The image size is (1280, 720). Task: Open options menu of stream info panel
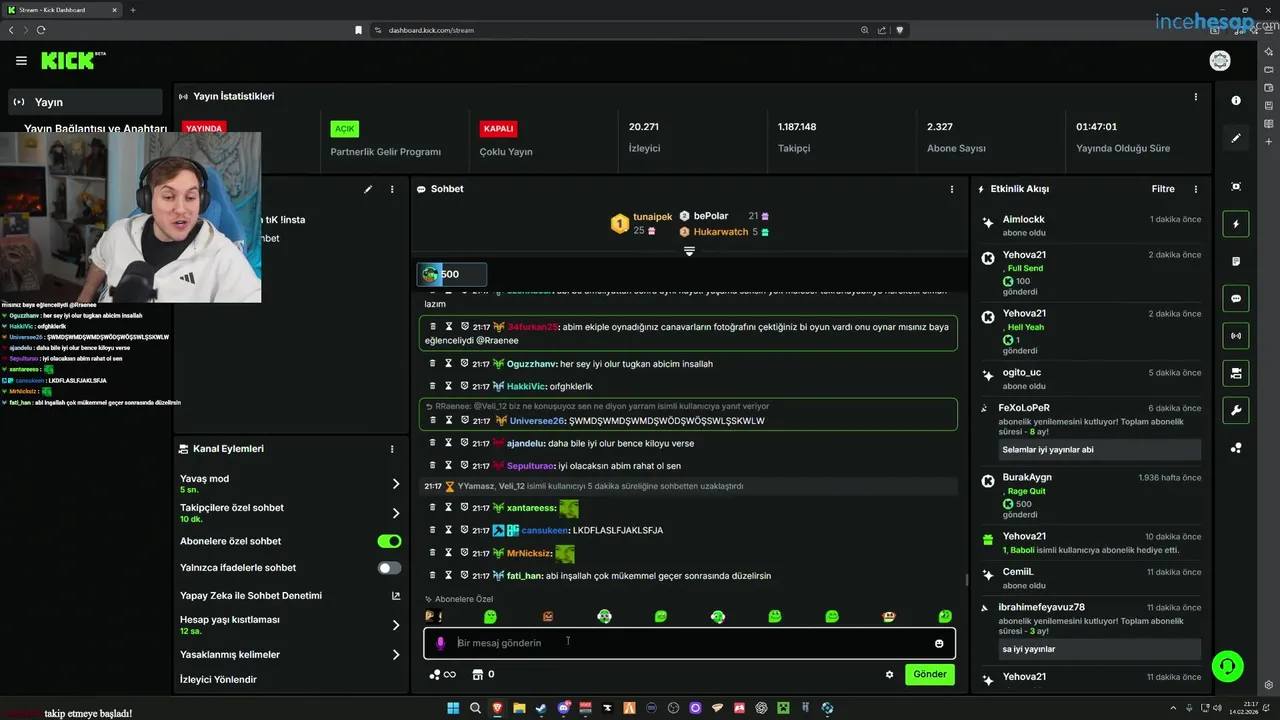point(392,189)
